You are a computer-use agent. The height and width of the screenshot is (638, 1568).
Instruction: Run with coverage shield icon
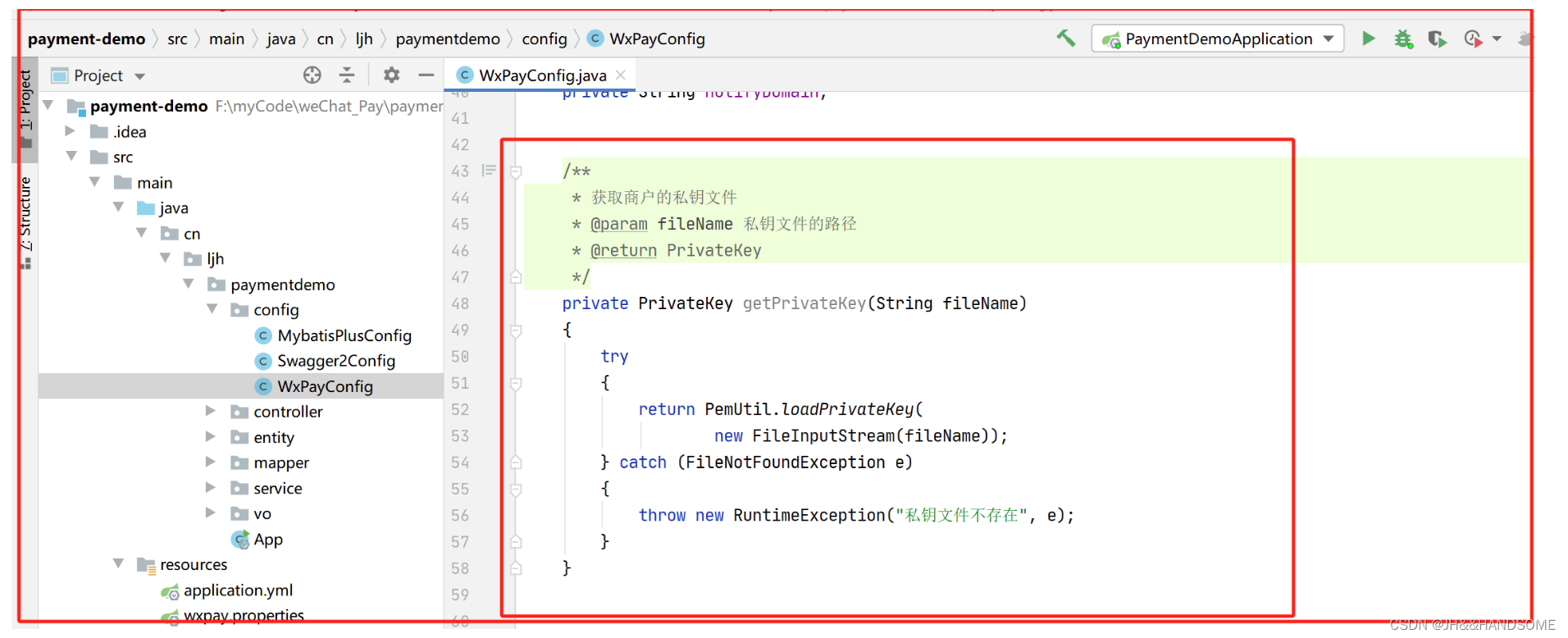tap(1437, 39)
